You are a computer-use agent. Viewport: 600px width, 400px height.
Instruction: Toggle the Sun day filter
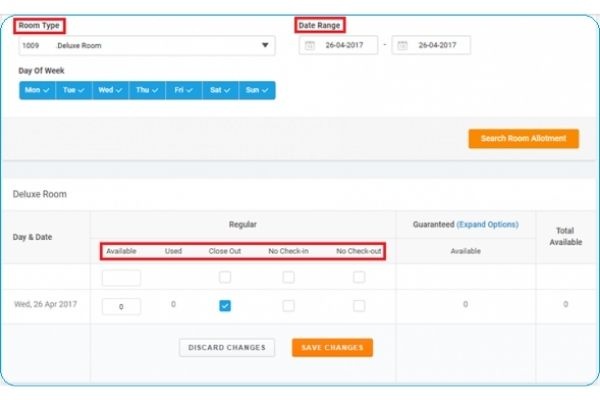pyautogui.click(x=257, y=90)
